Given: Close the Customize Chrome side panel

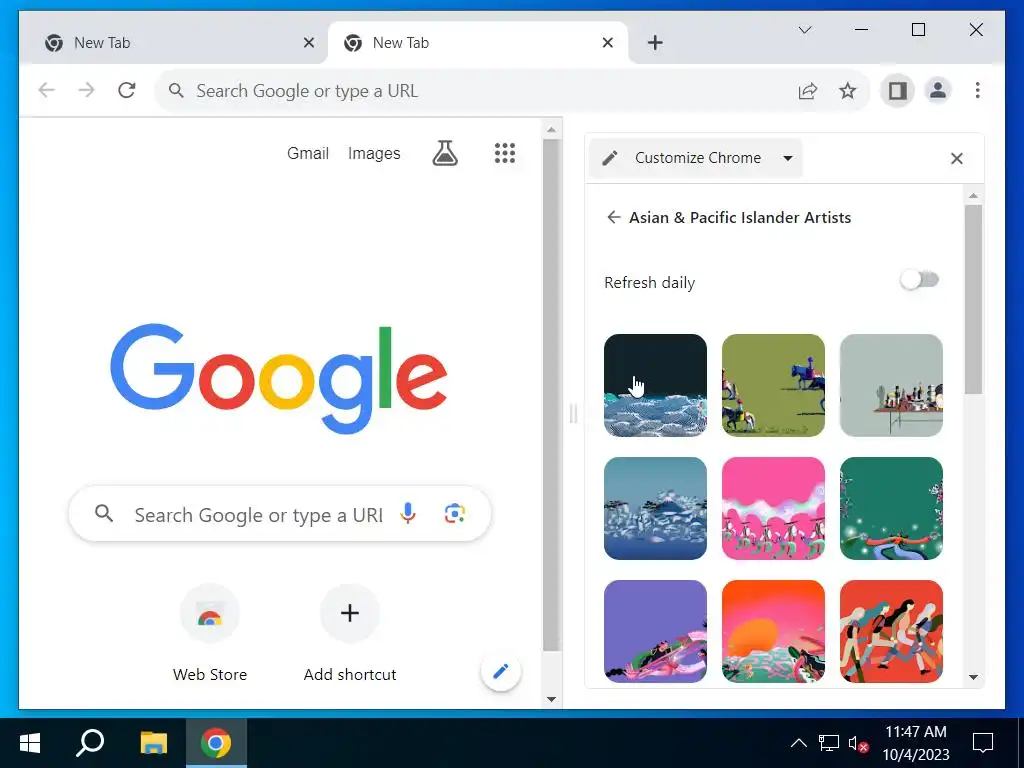Looking at the screenshot, I should tap(957, 159).
